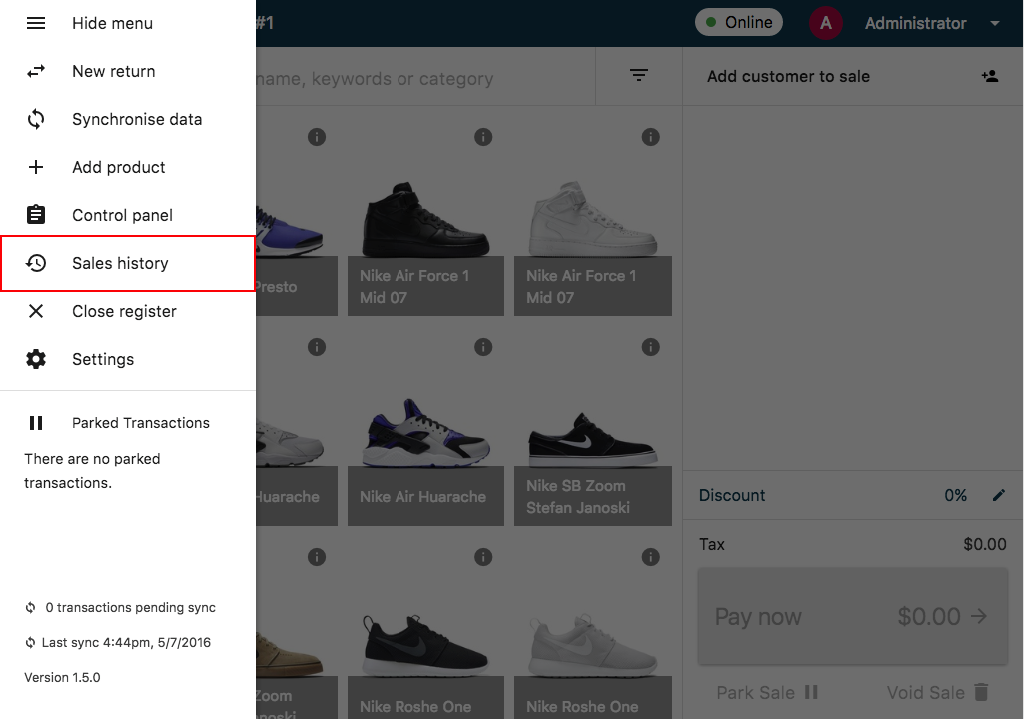This screenshot has height=719, width=1024.
Task: Open Control panel from menu
Action: 128,215
